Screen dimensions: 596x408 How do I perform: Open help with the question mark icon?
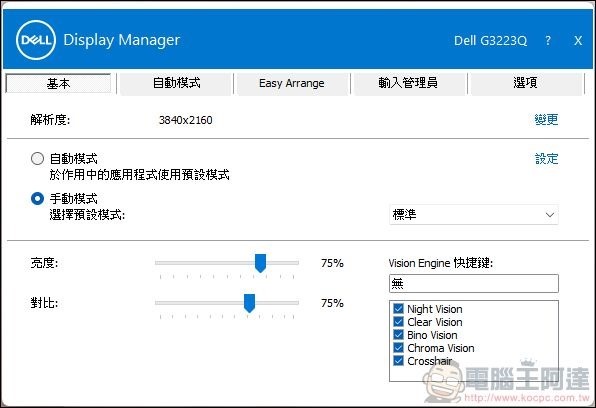point(548,40)
